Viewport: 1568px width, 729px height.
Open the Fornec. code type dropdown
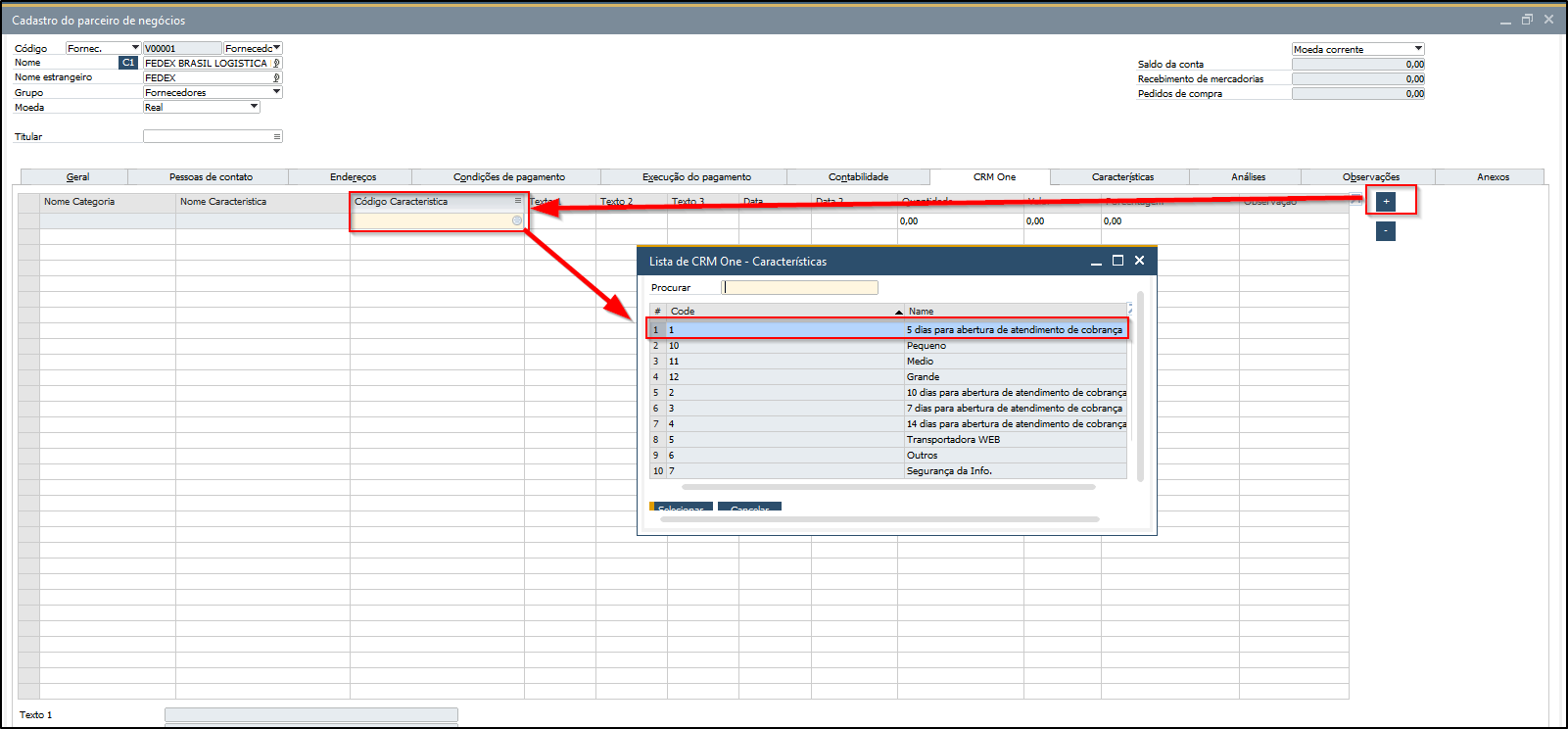point(135,48)
